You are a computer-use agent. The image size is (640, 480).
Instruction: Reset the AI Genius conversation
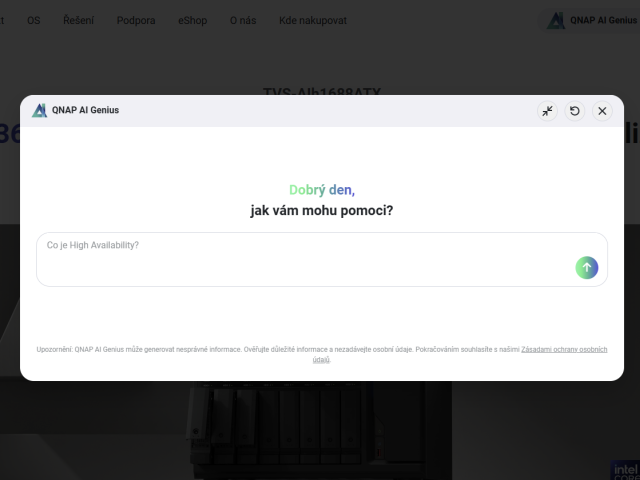[575, 111]
